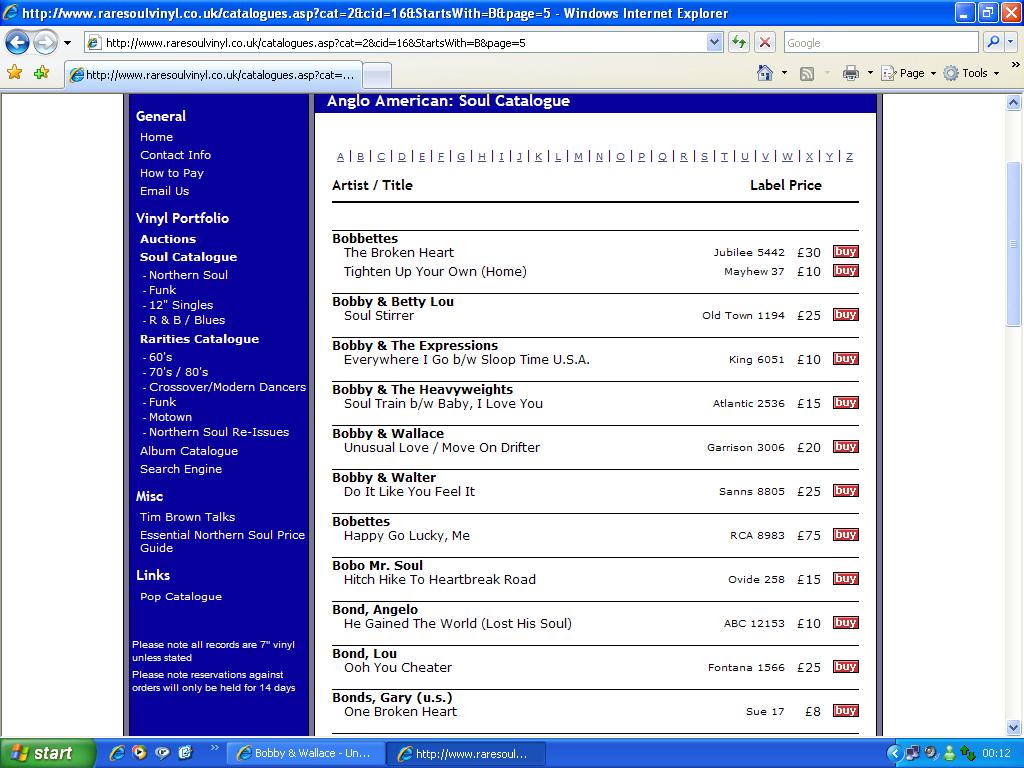Click the Refresh page icon
The width and height of the screenshot is (1024, 768).
pyautogui.click(x=739, y=42)
